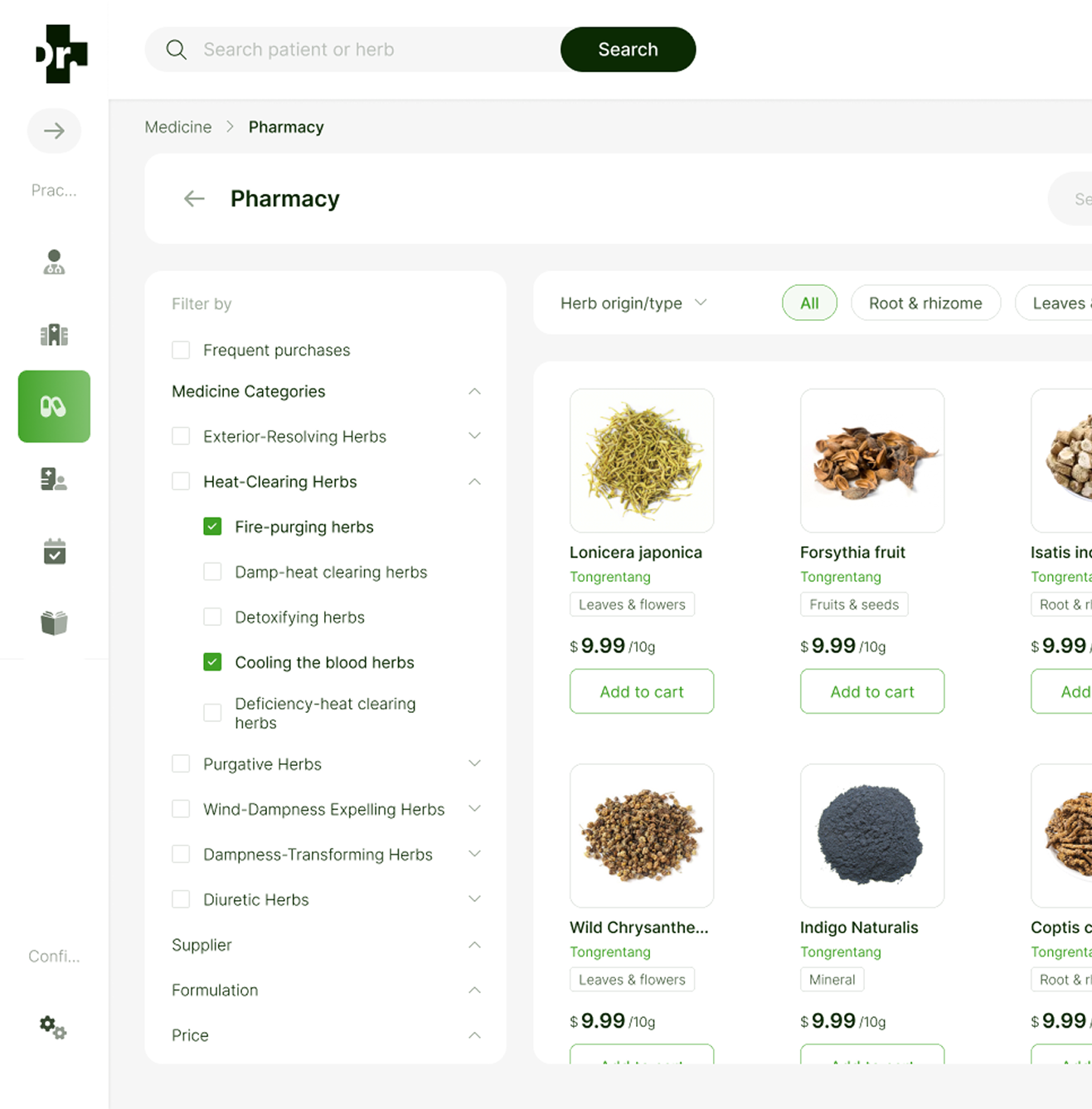Collapse Medicine Categories section chevron
The height and width of the screenshot is (1109, 1092).
474,391
